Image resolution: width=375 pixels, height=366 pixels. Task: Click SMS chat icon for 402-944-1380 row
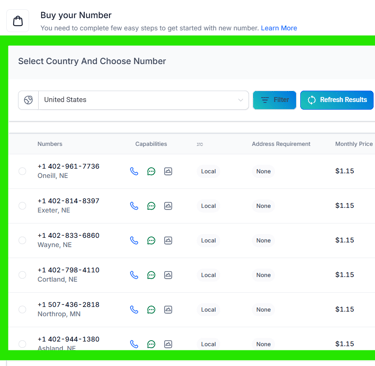click(x=151, y=344)
